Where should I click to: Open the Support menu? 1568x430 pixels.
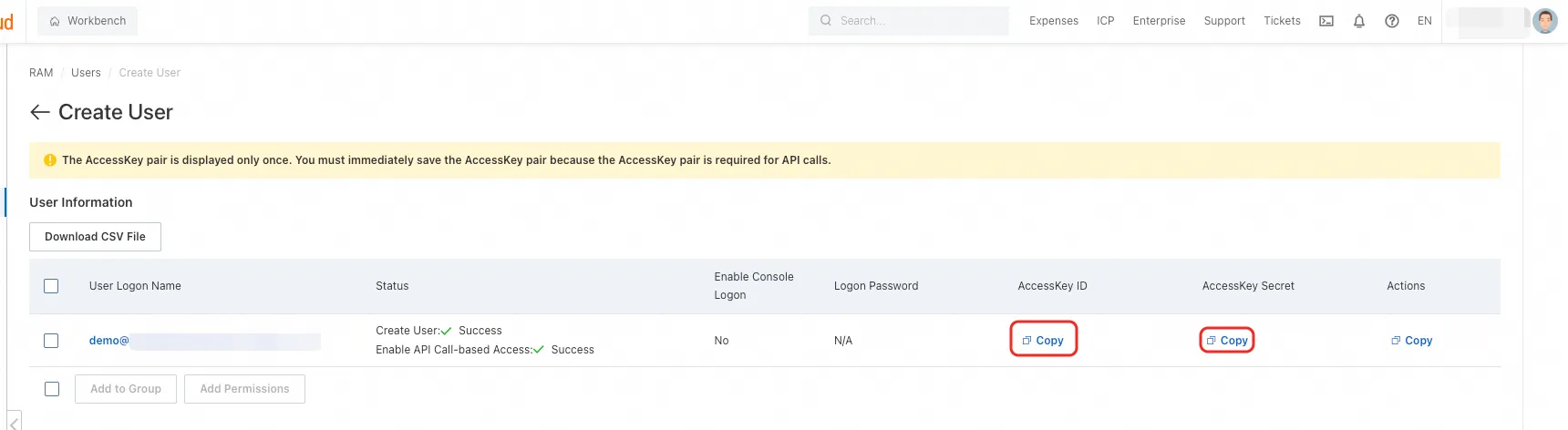1223,21
